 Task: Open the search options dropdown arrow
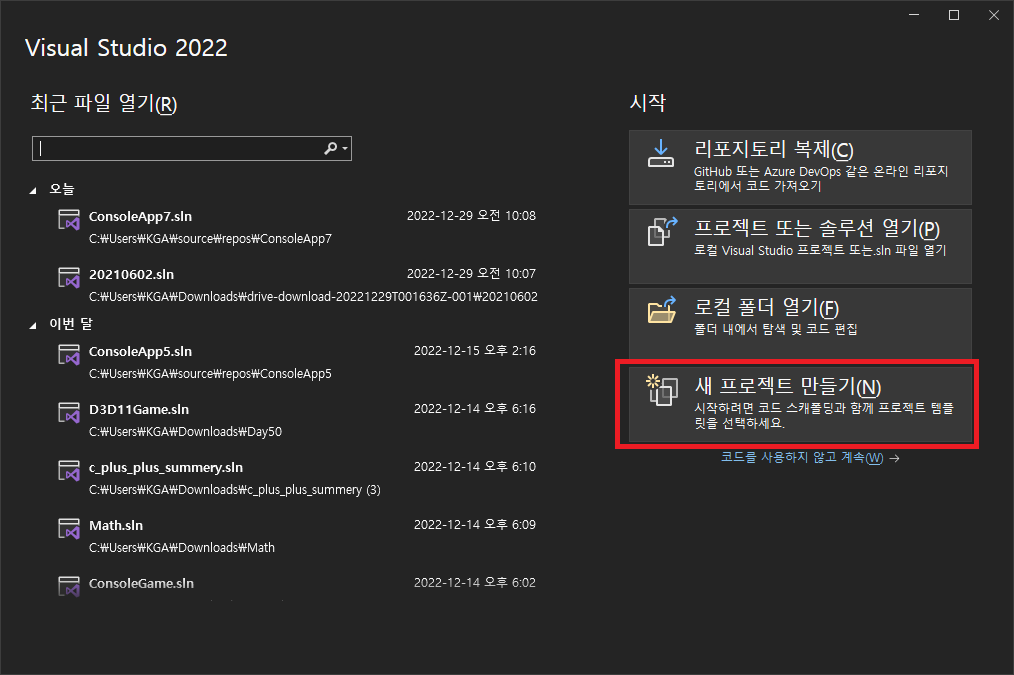click(x=345, y=149)
